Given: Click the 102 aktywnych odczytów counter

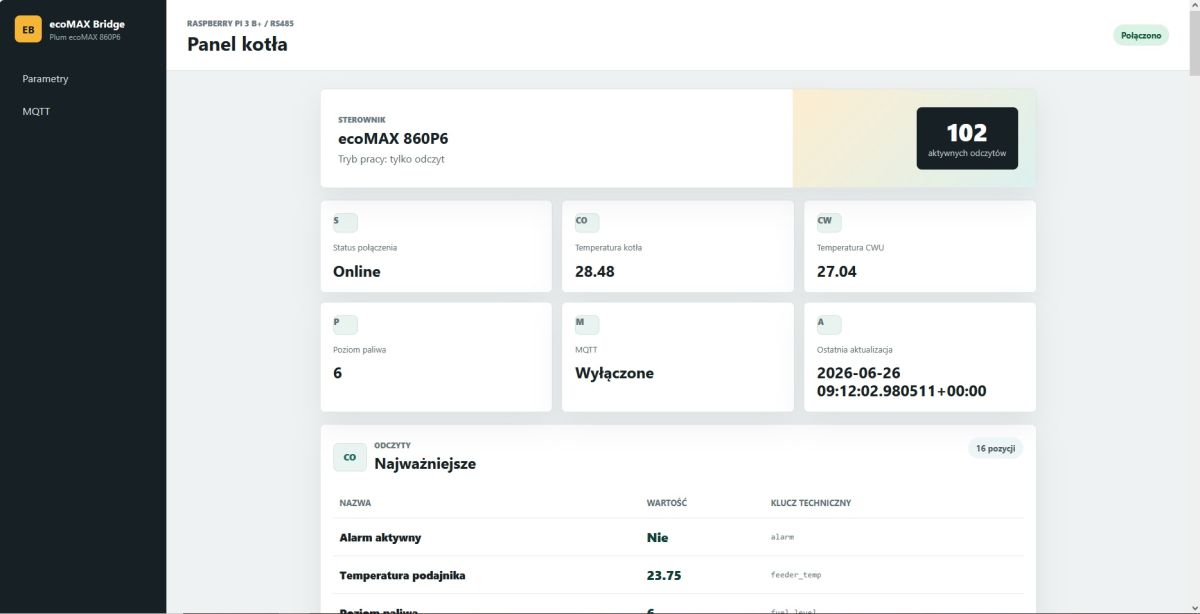Looking at the screenshot, I should coord(967,138).
